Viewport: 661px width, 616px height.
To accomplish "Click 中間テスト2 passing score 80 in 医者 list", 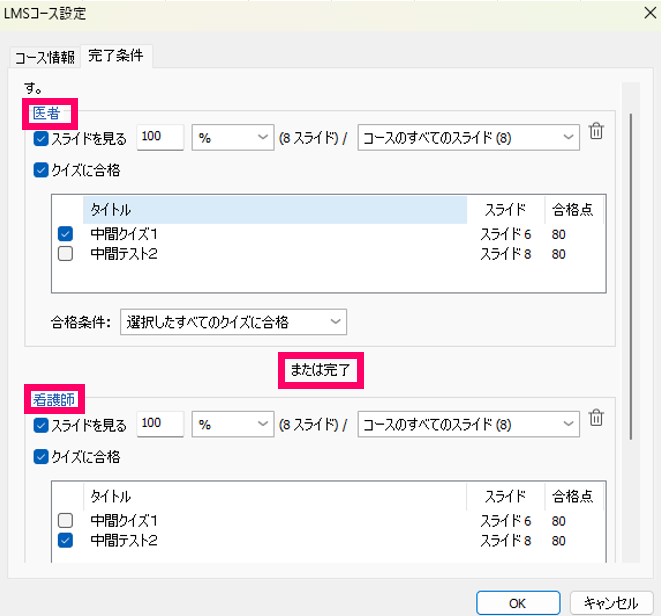I will click(559, 254).
